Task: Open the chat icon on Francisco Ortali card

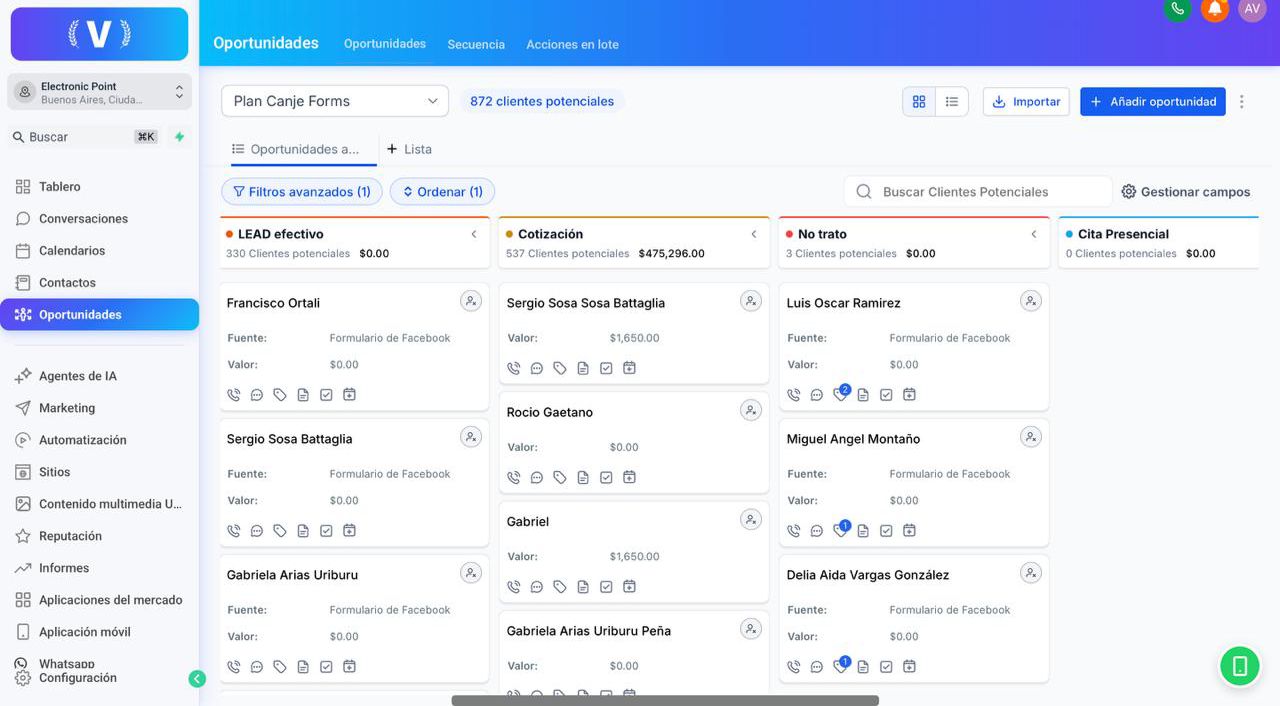Action: pos(257,395)
